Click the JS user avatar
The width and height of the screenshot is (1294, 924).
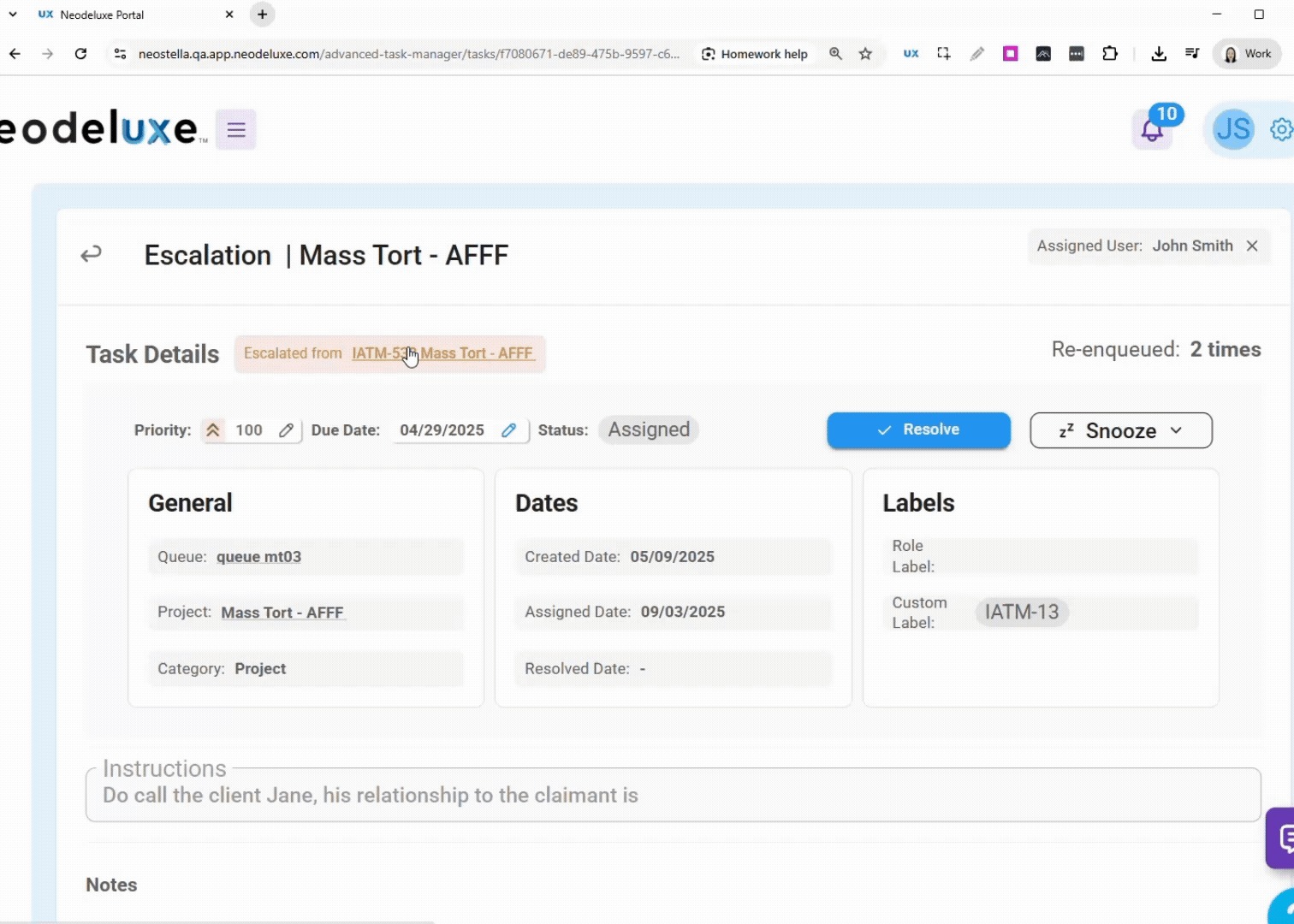point(1232,130)
